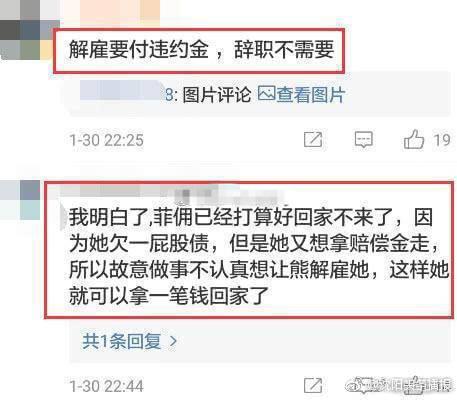Open the second commenter's blurred avatar

(x=20, y=200)
